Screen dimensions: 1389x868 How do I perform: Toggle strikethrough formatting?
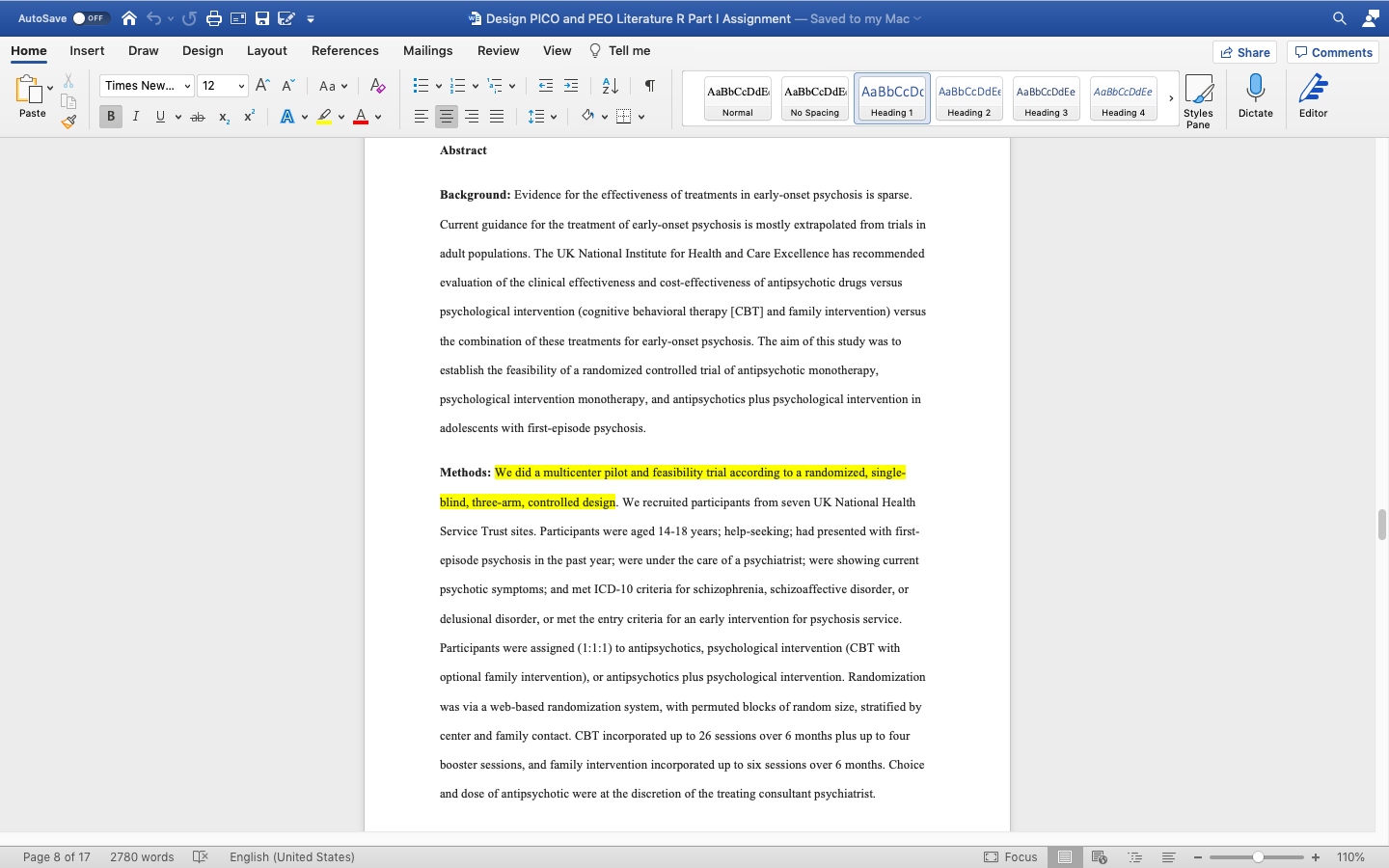[x=198, y=117]
